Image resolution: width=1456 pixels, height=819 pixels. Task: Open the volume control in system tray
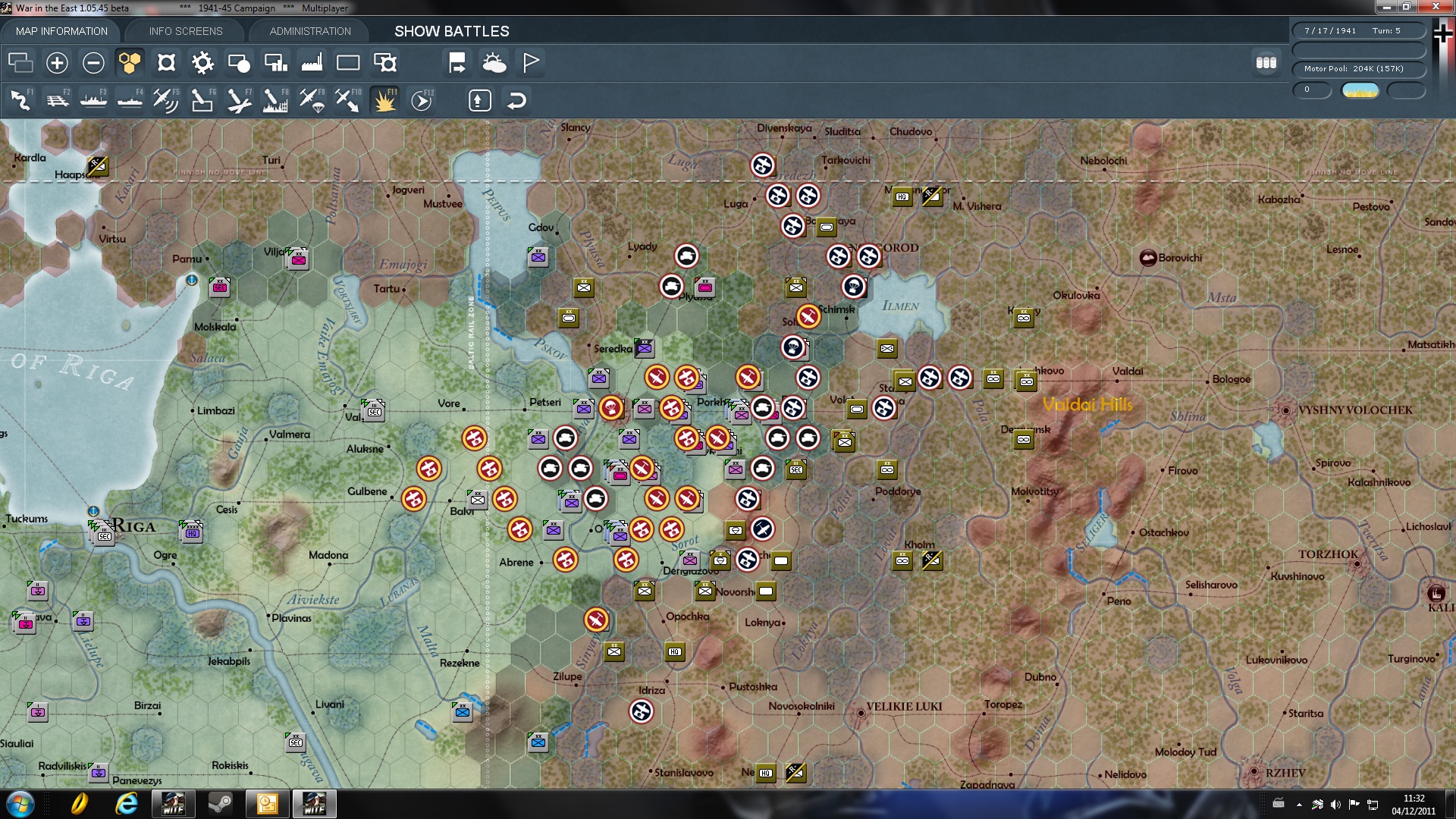pos(1335,805)
